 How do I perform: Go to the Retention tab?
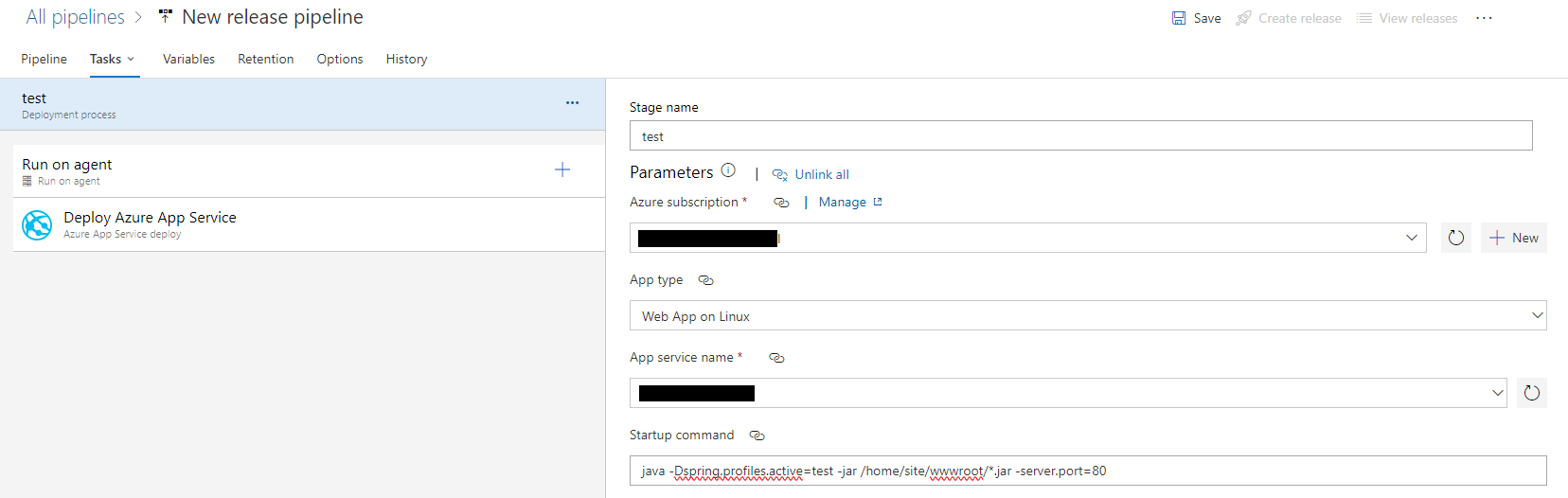[265, 59]
